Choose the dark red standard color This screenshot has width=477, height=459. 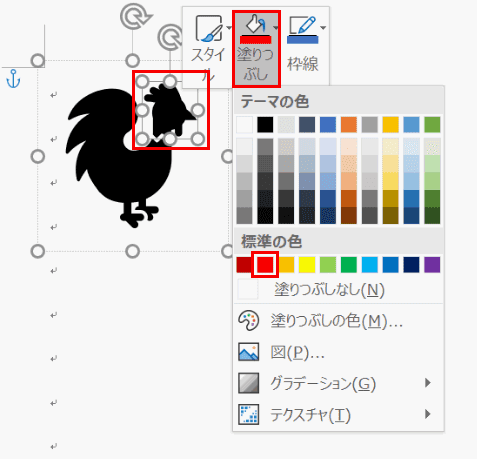pyautogui.click(x=244, y=265)
